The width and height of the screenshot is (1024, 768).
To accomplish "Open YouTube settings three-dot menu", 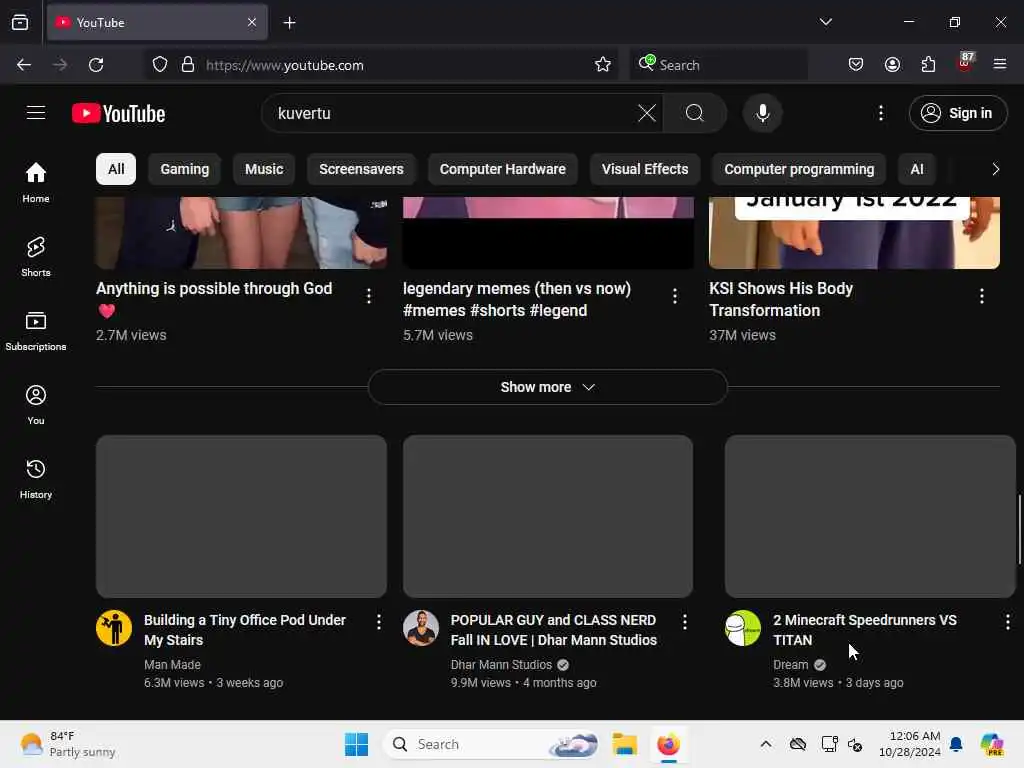I will click(880, 113).
